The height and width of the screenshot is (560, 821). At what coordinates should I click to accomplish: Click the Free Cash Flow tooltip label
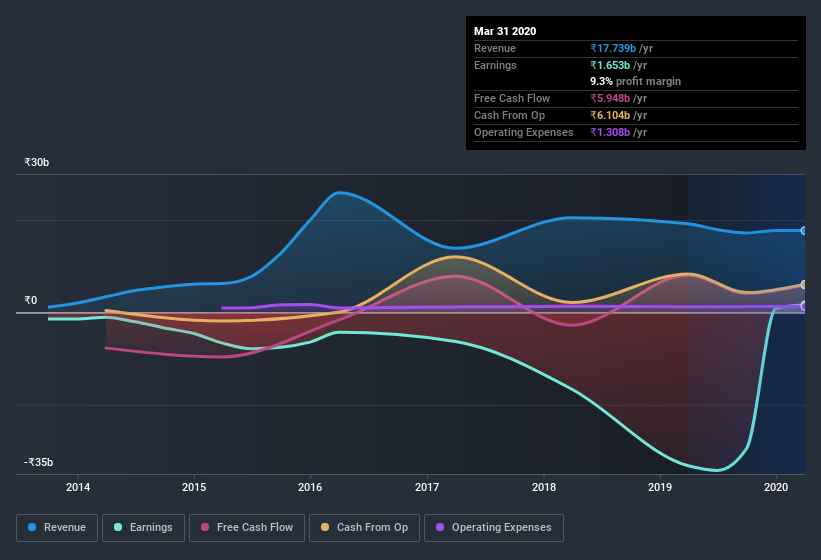pos(512,98)
